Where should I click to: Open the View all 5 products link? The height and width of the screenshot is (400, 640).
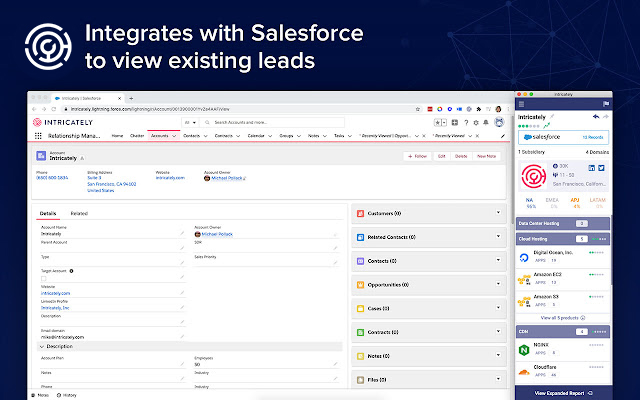[562, 317]
